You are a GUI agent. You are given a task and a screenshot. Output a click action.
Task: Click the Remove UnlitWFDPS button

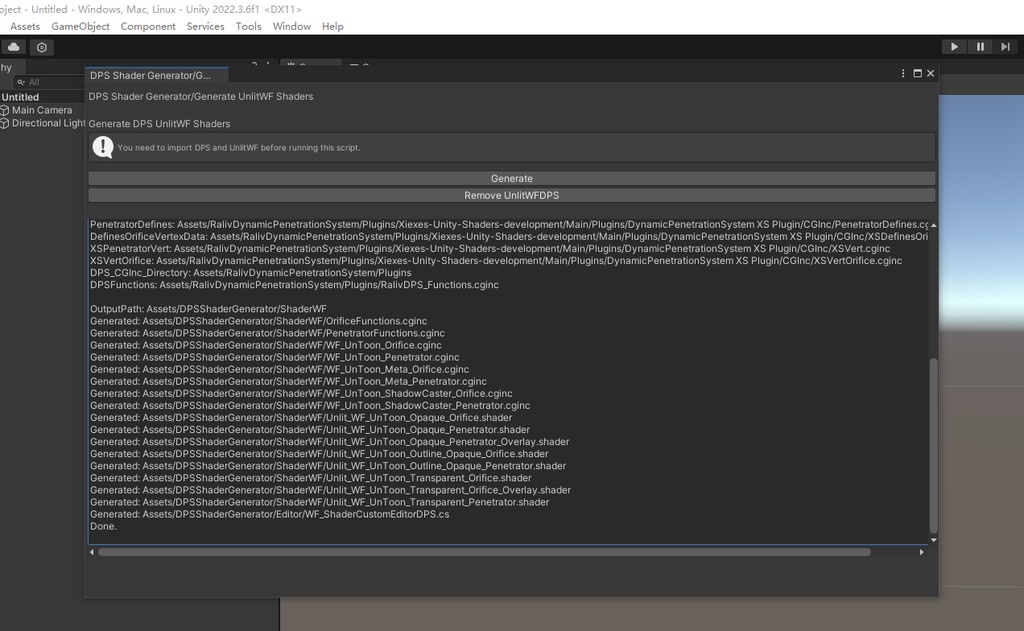pyautogui.click(x=511, y=195)
